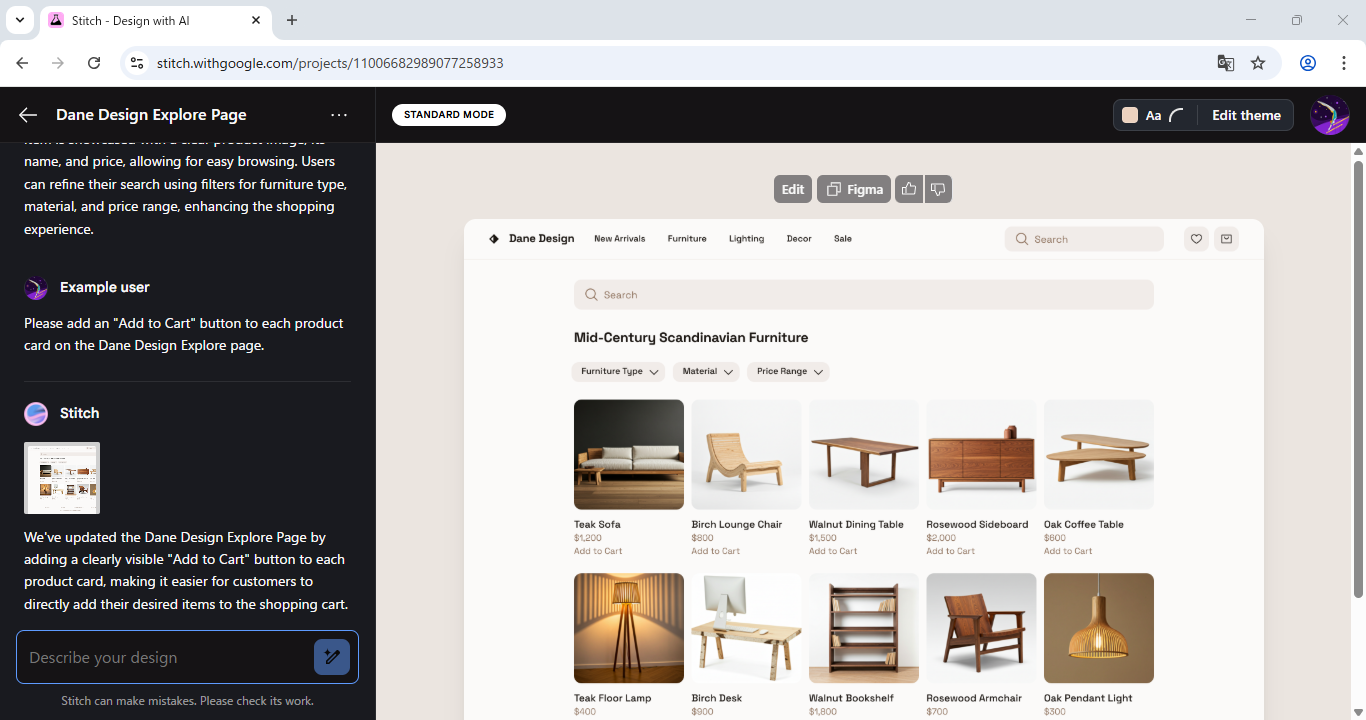Open the Chrome three-dot menu
The width and height of the screenshot is (1366, 720).
click(1342, 63)
